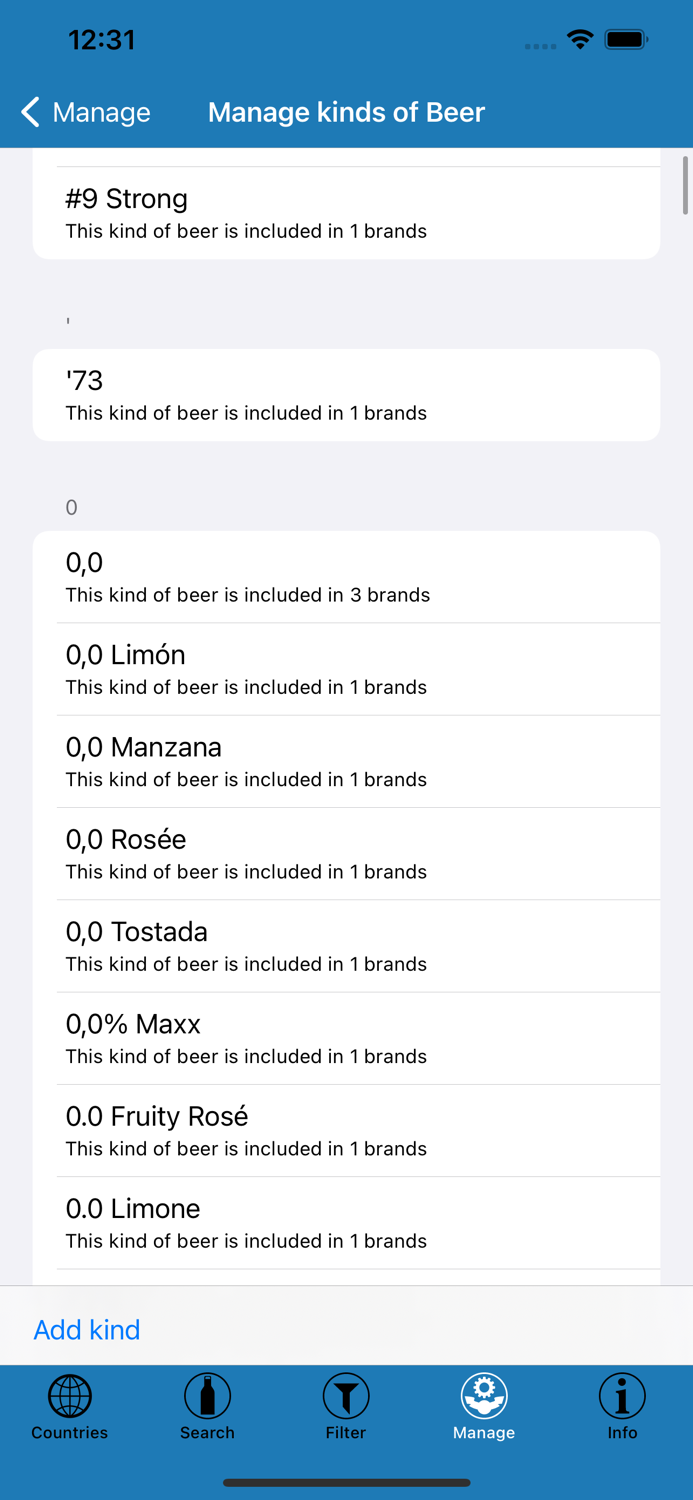The height and width of the screenshot is (1500, 693).
Task: Open the Info icon
Action: coord(622,1396)
